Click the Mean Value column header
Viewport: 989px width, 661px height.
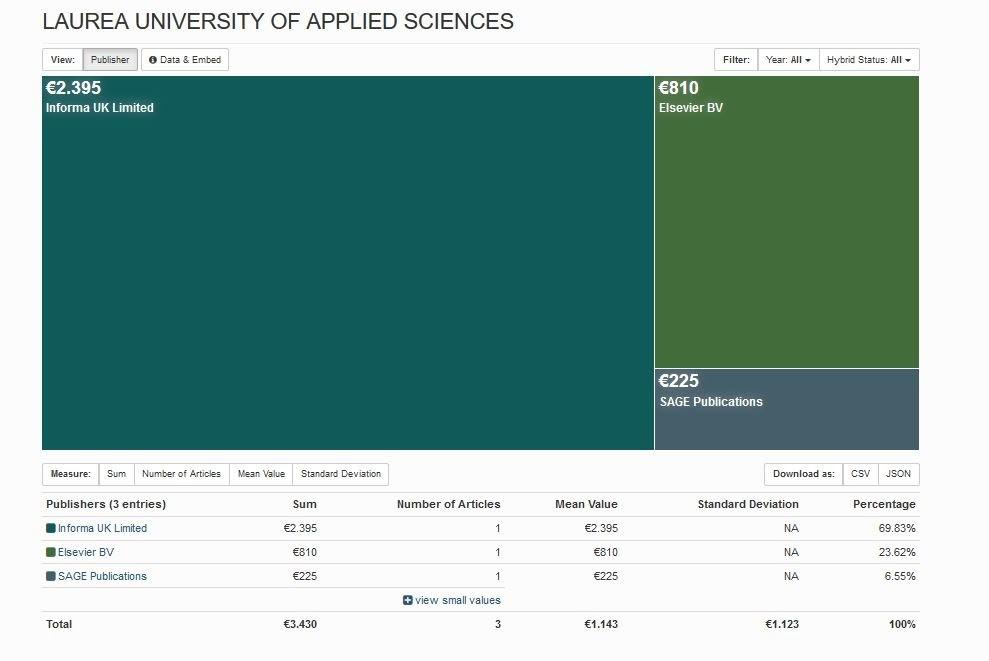586,505
